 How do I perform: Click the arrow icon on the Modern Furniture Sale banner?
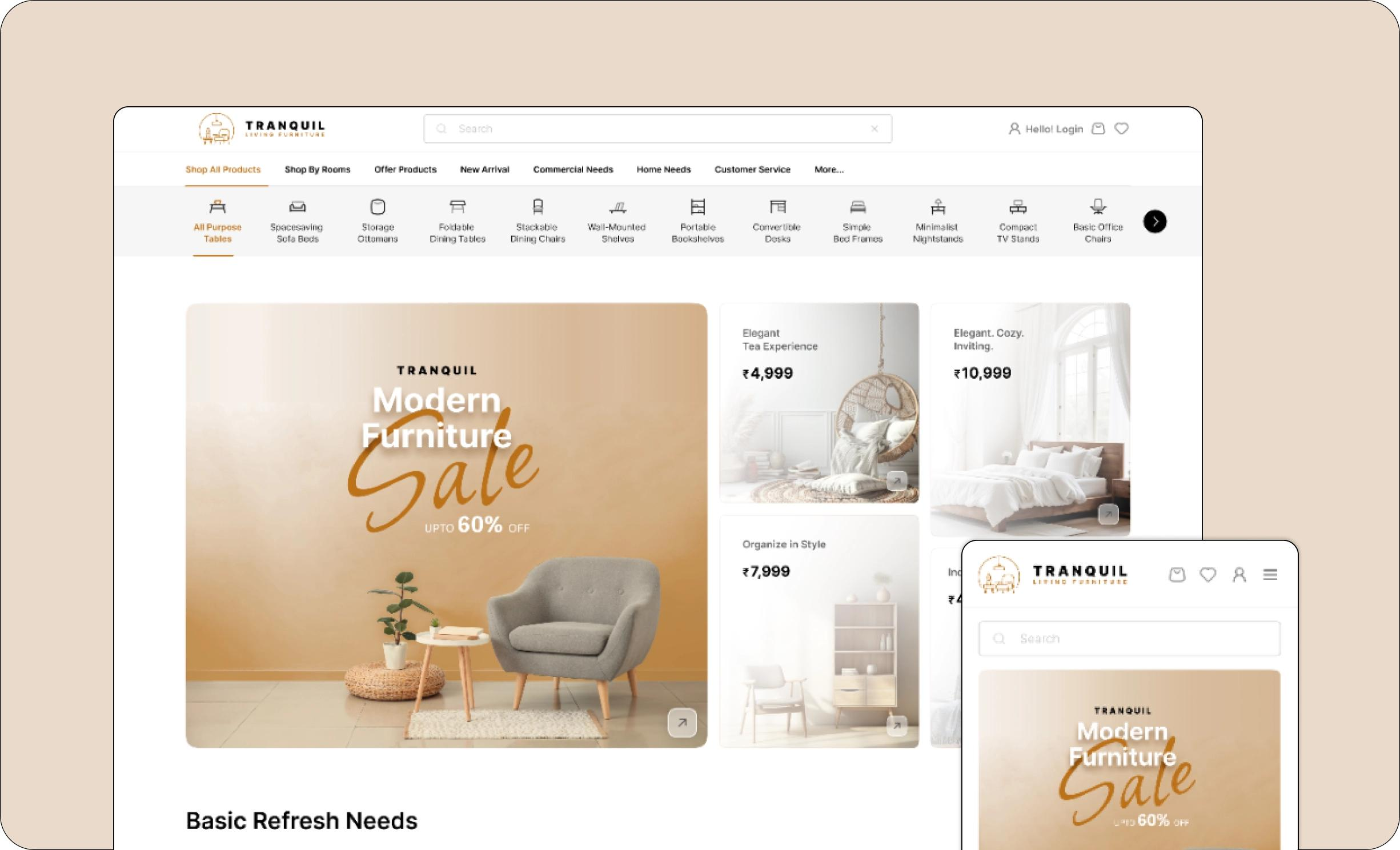(x=682, y=723)
